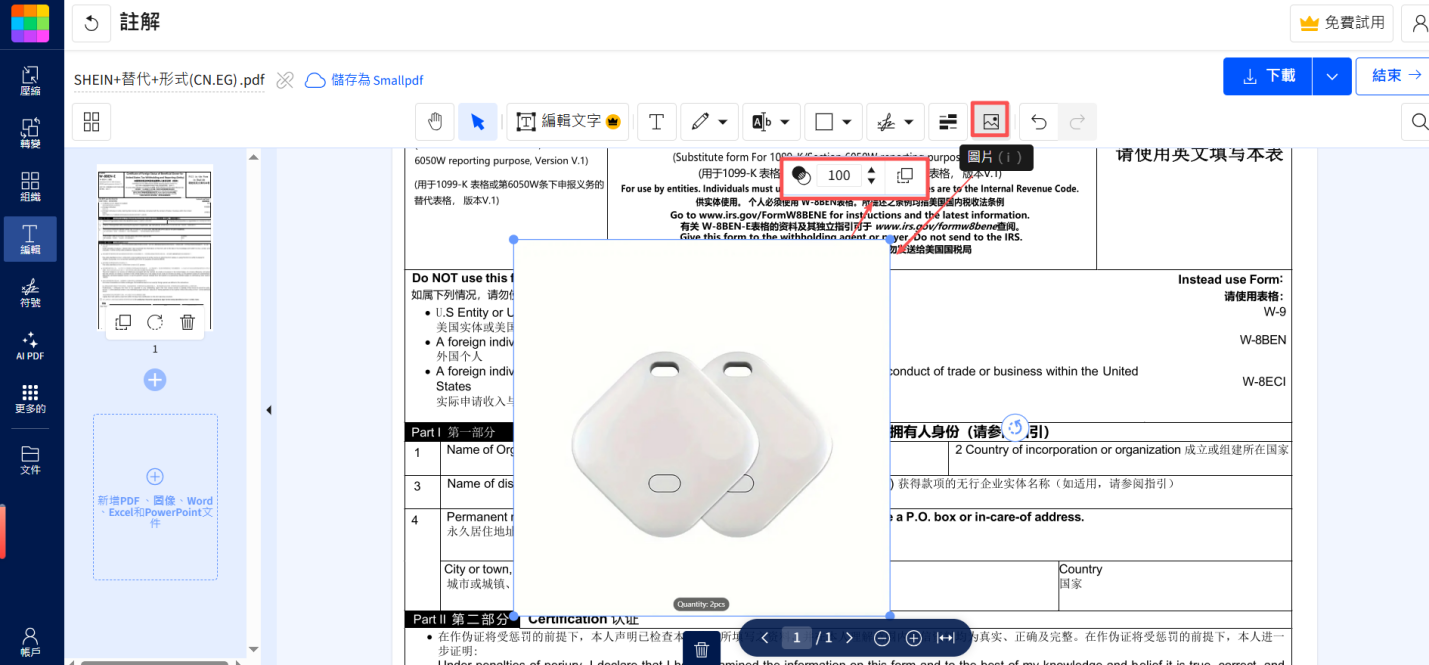Activate the arrow selection tool
The height and width of the screenshot is (665, 1429).
(478, 121)
